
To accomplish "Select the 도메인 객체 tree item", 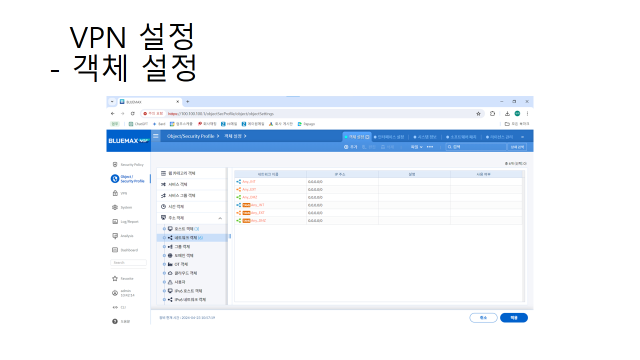I will coord(181,256).
